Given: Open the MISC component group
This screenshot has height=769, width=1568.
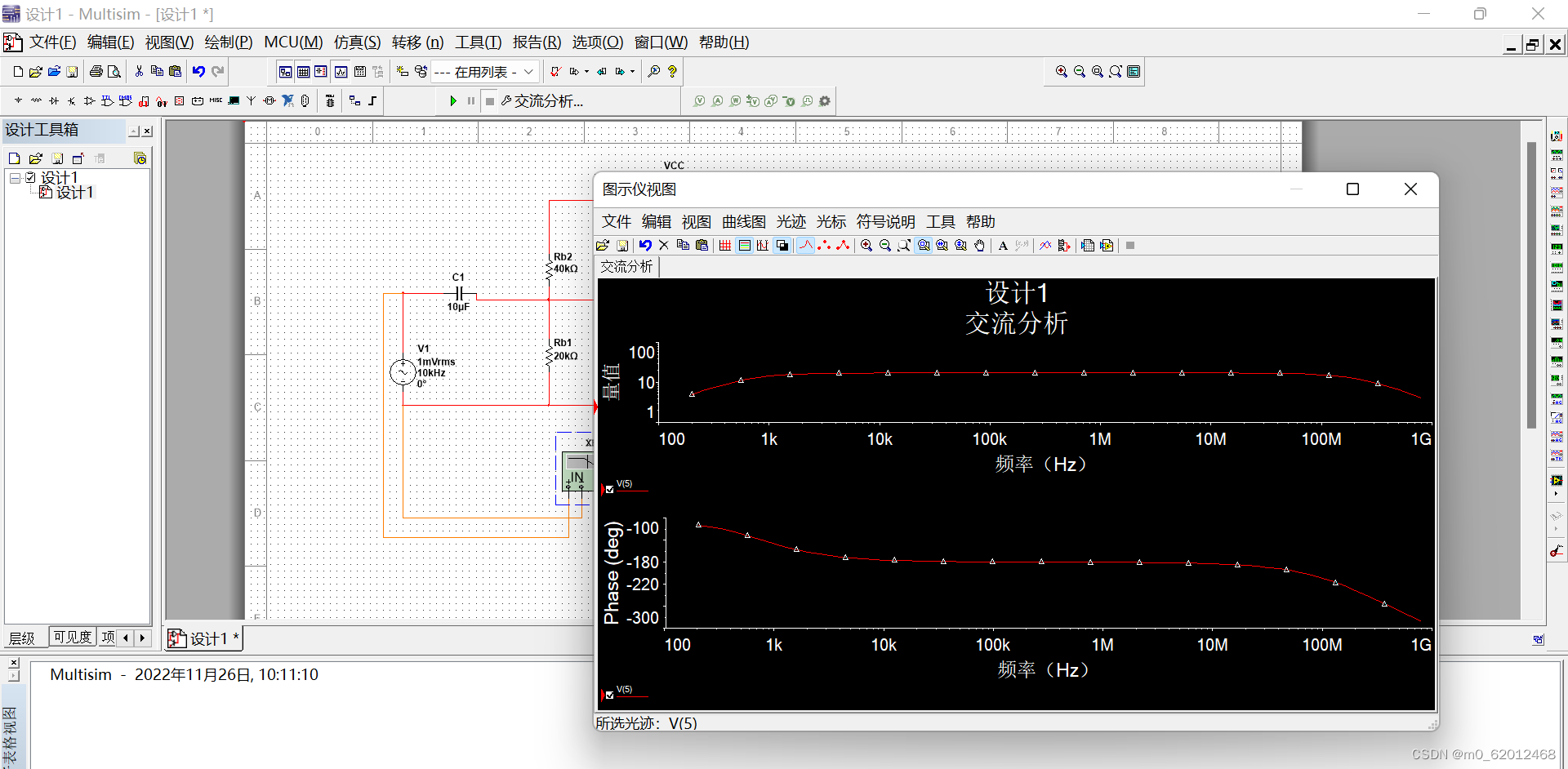Looking at the screenshot, I should (x=216, y=100).
